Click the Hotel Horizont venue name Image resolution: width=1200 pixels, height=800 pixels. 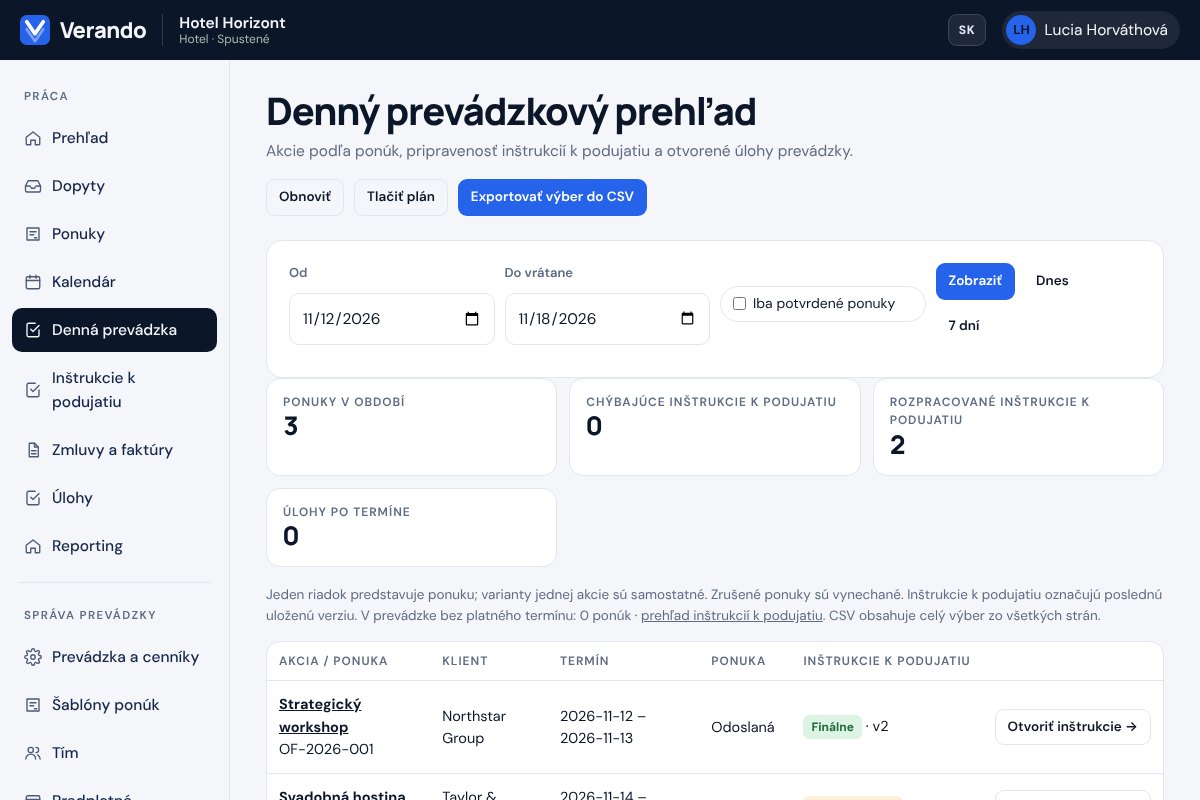[x=232, y=22]
